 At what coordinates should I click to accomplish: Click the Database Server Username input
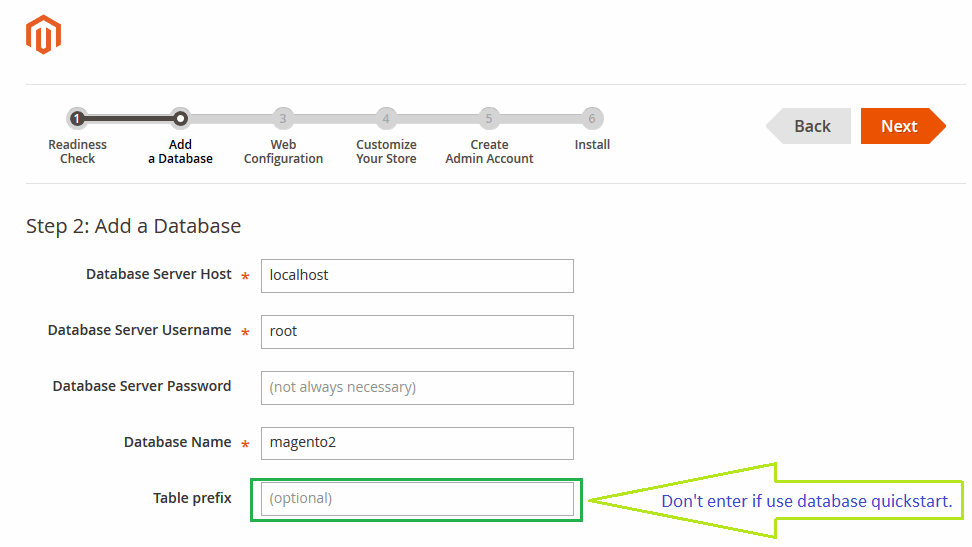(x=417, y=332)
